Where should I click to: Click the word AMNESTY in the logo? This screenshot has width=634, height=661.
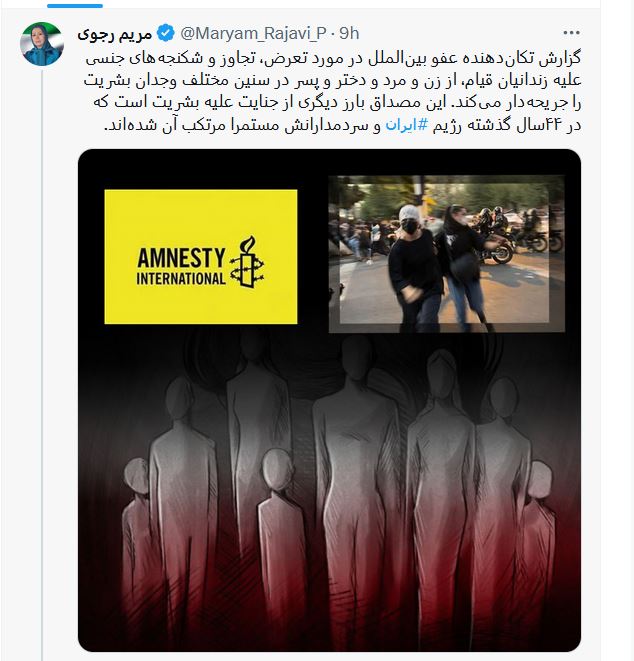click(x=181, y=258)
